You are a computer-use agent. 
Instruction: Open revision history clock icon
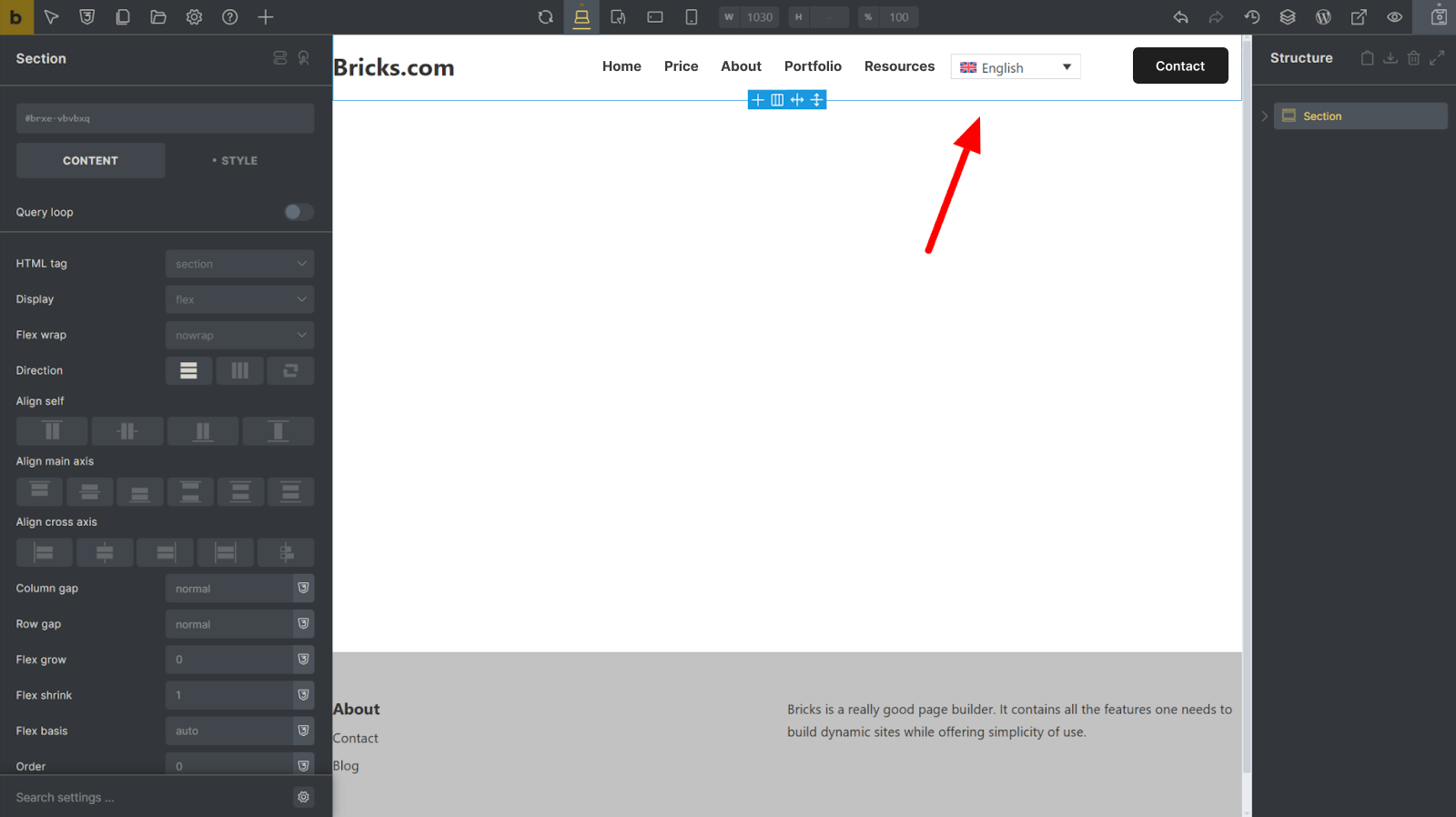pos(1252,17)
